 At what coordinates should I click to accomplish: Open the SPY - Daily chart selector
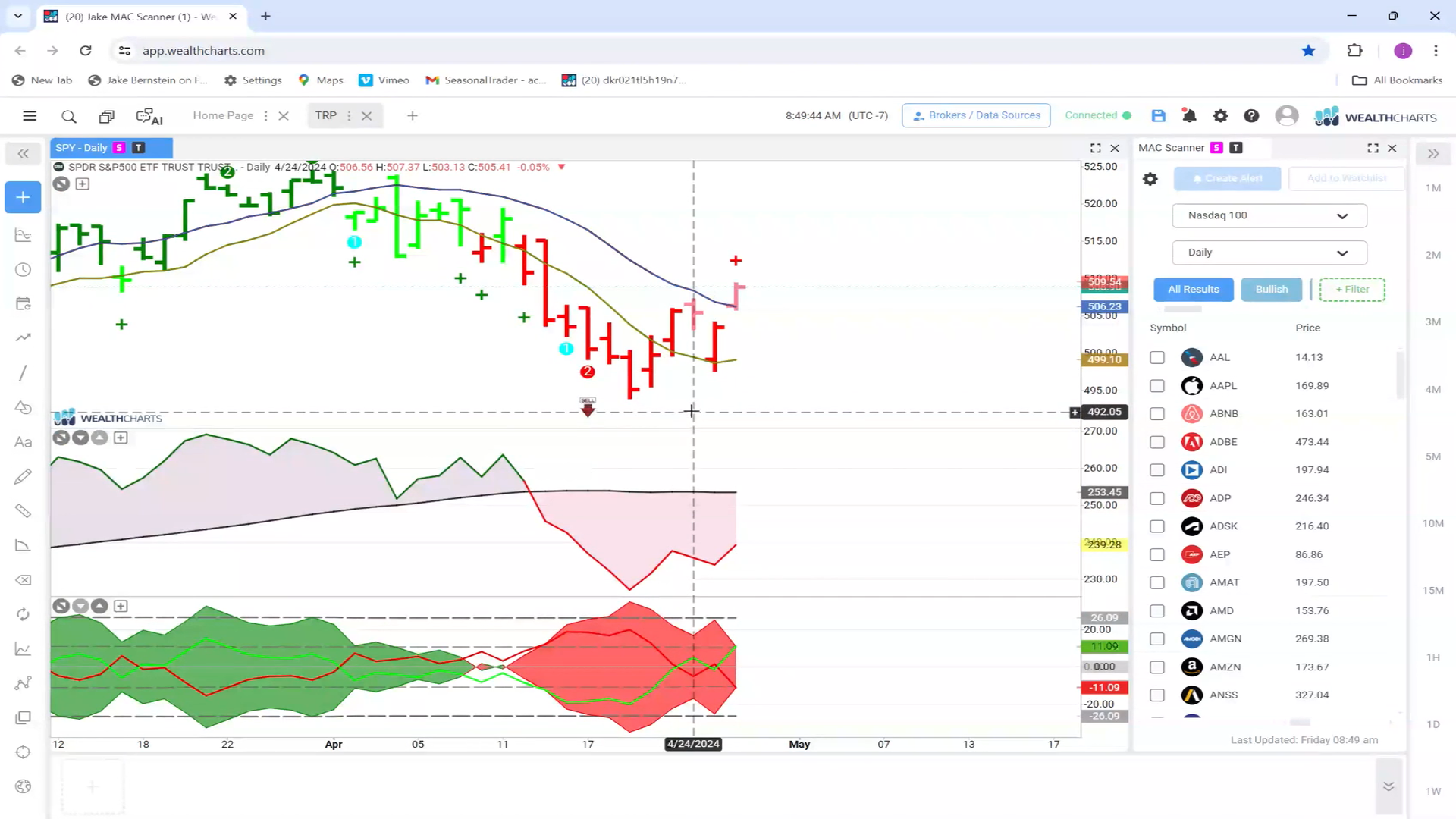click(81, 148)
